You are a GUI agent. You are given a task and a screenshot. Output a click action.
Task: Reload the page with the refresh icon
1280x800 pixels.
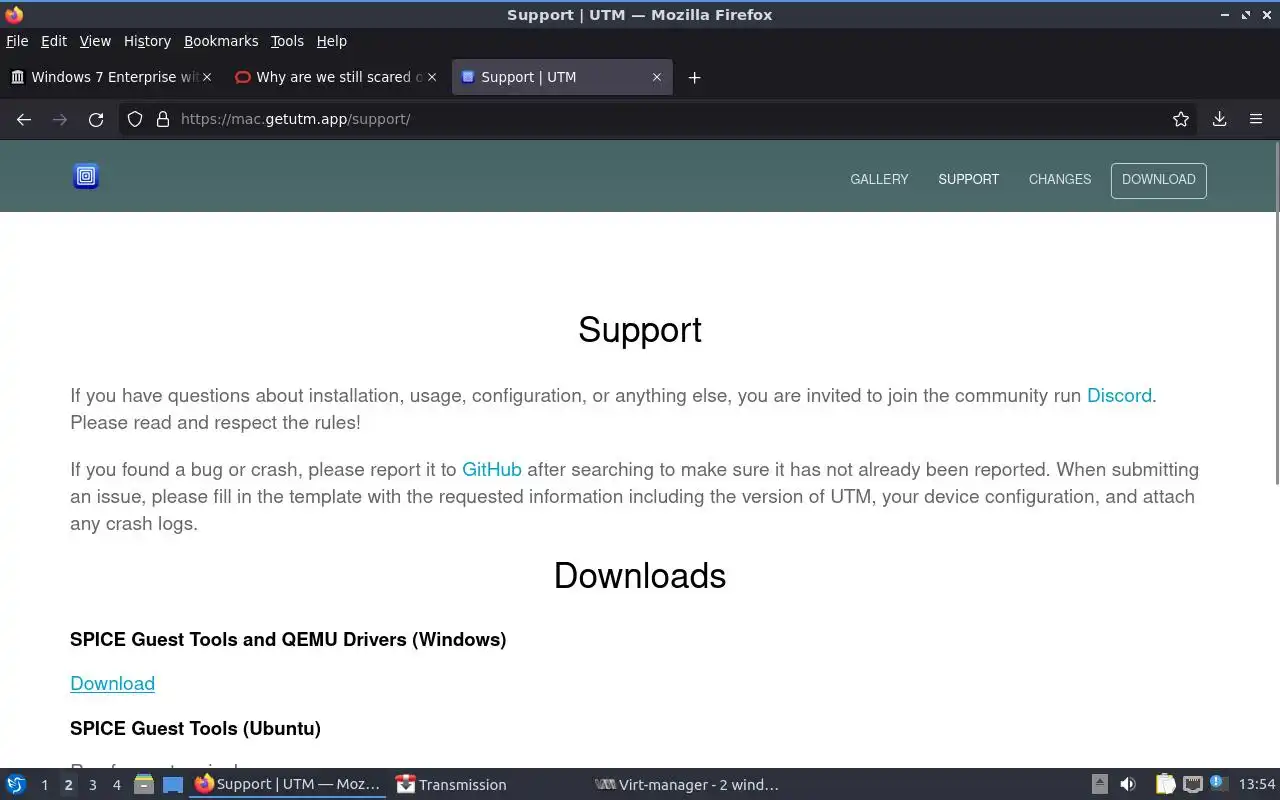[x=96, y=119]
